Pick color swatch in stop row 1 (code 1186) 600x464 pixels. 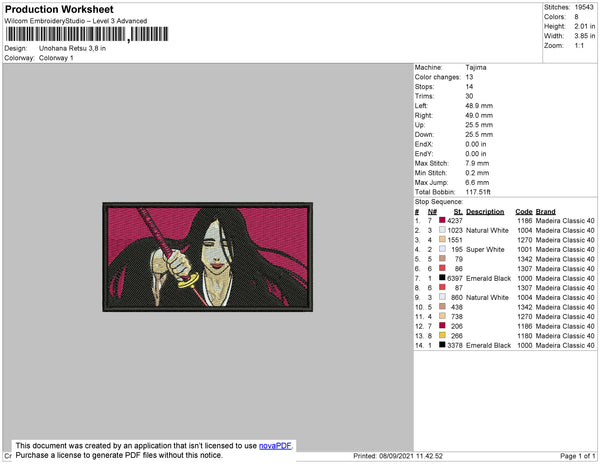[442, 220]
